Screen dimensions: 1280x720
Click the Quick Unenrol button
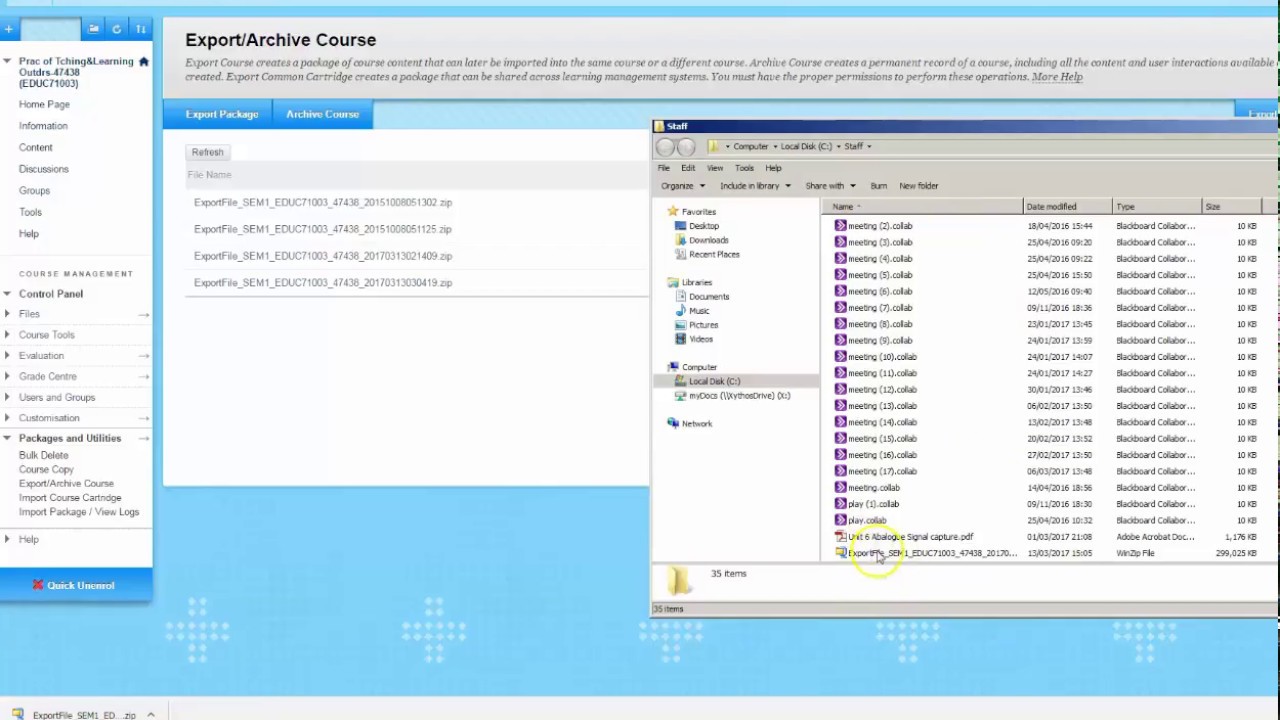click(76, 585)
